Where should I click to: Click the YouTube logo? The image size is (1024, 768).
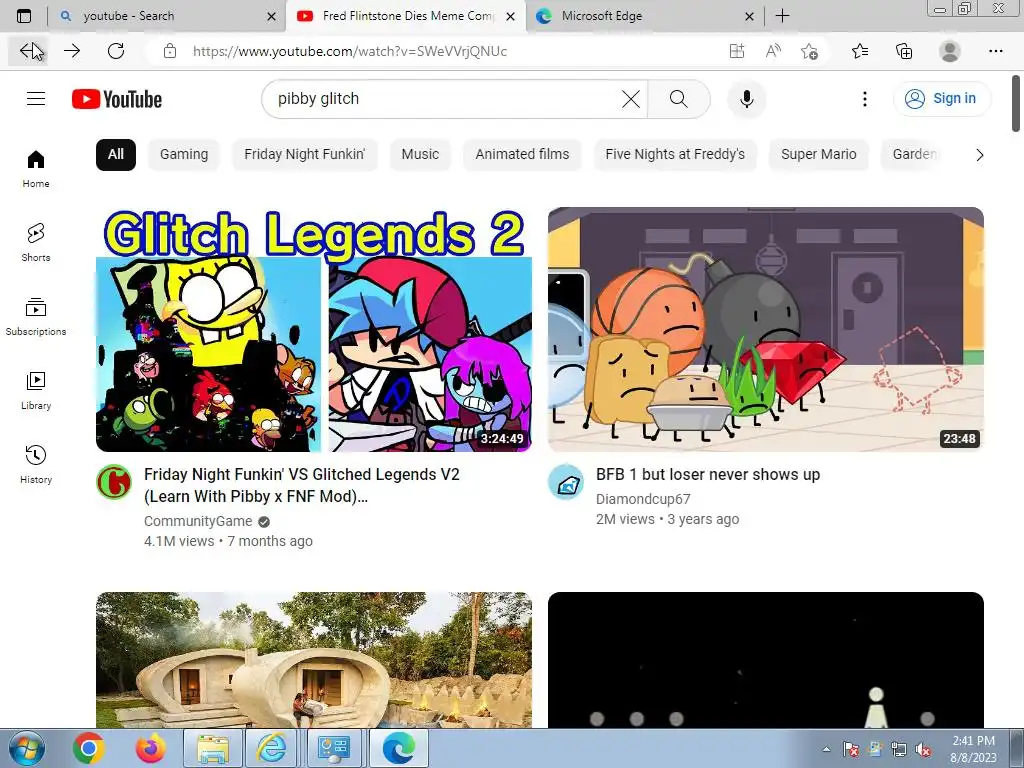tap(117, 99)
